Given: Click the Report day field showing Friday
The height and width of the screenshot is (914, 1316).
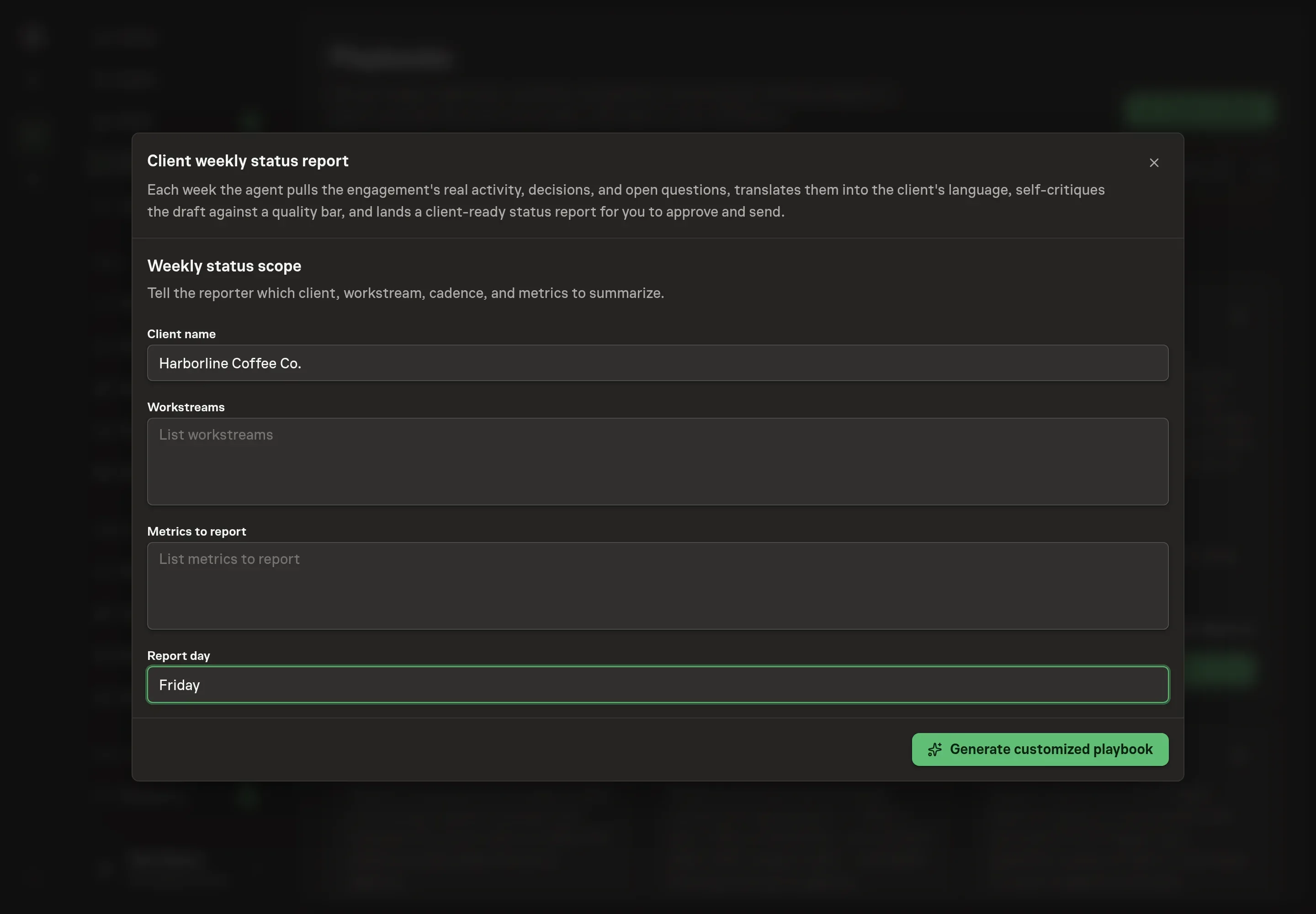Looking at the screenshot, I should point(658,684).
